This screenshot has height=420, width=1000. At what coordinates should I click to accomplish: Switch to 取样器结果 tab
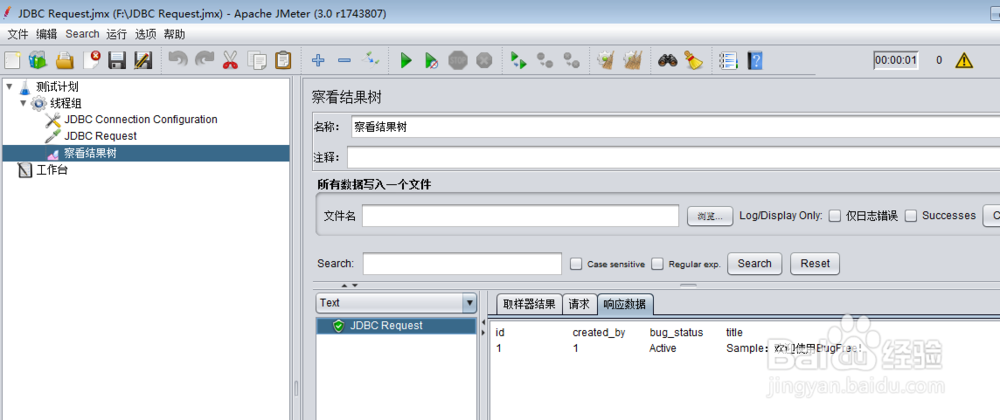(x=529, y=304)
